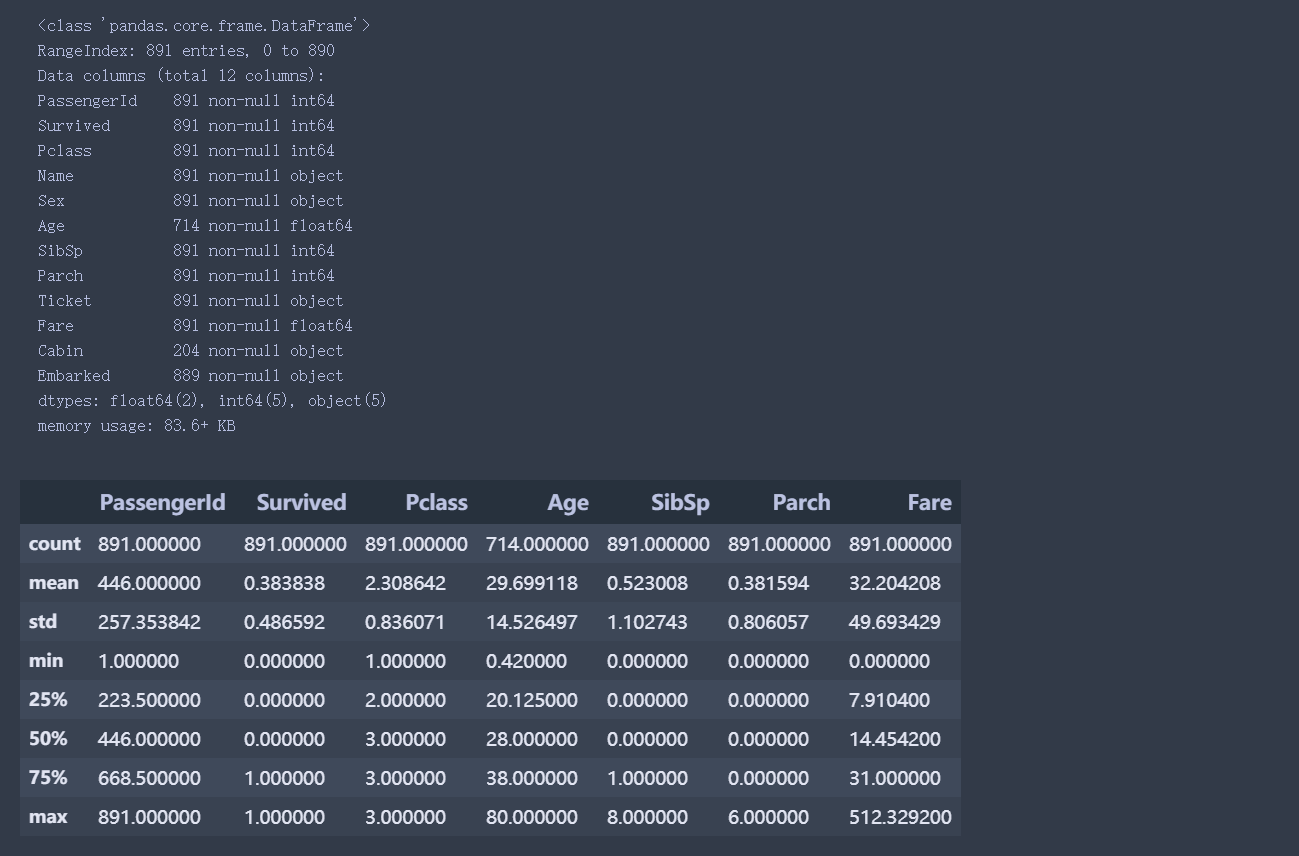
Task: Click the min row label
Action: [48, 660]
